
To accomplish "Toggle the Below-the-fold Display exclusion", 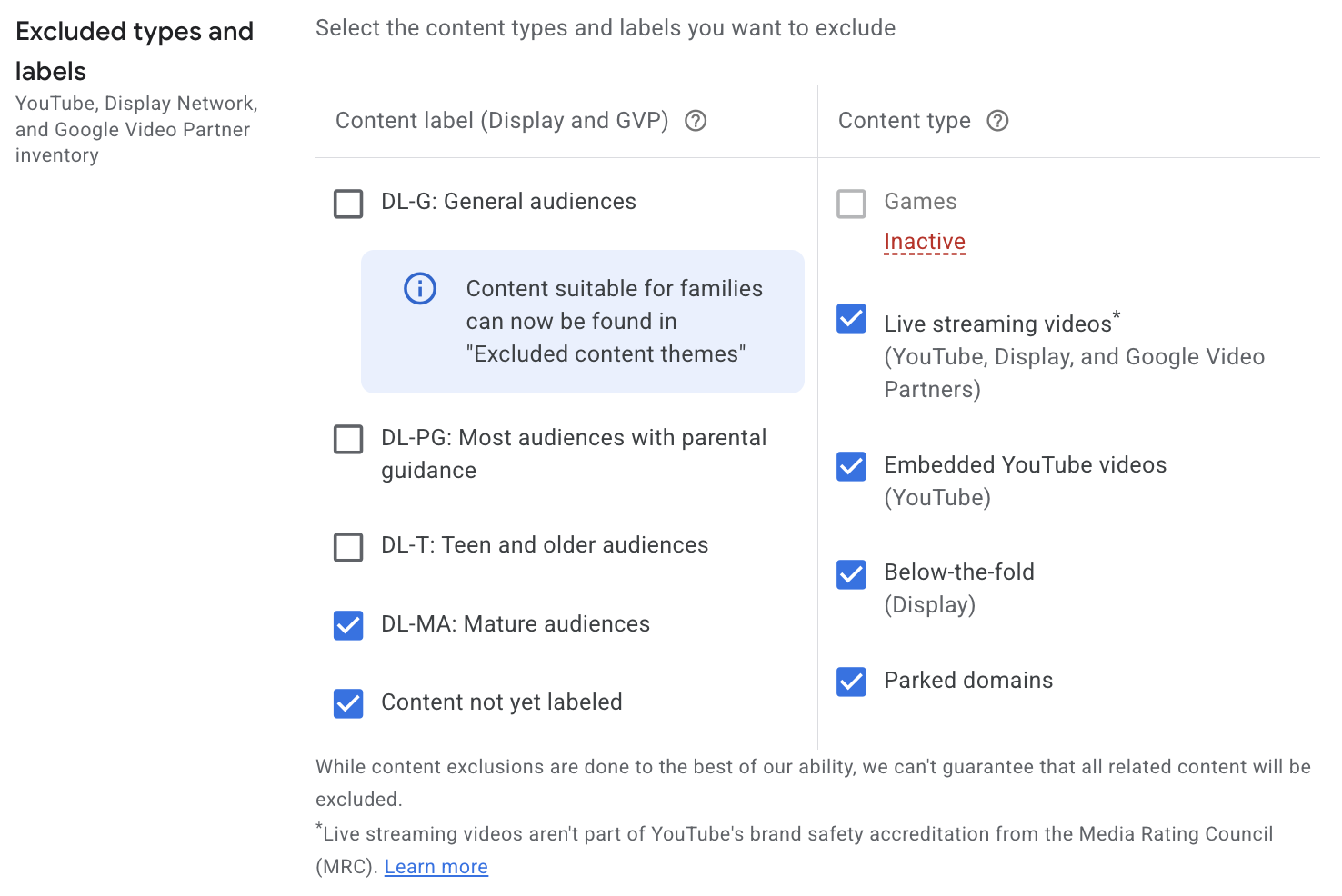I will coord(851,573).
